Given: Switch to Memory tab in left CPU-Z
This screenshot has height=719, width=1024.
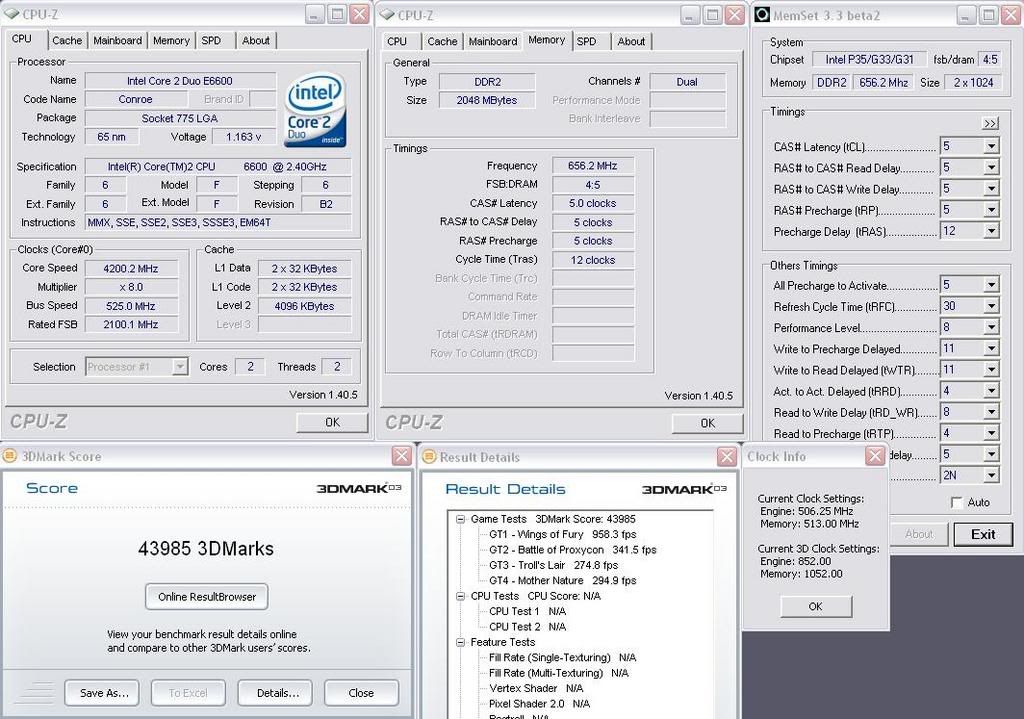Looking at the screenshot, I should tap(171, 40).
